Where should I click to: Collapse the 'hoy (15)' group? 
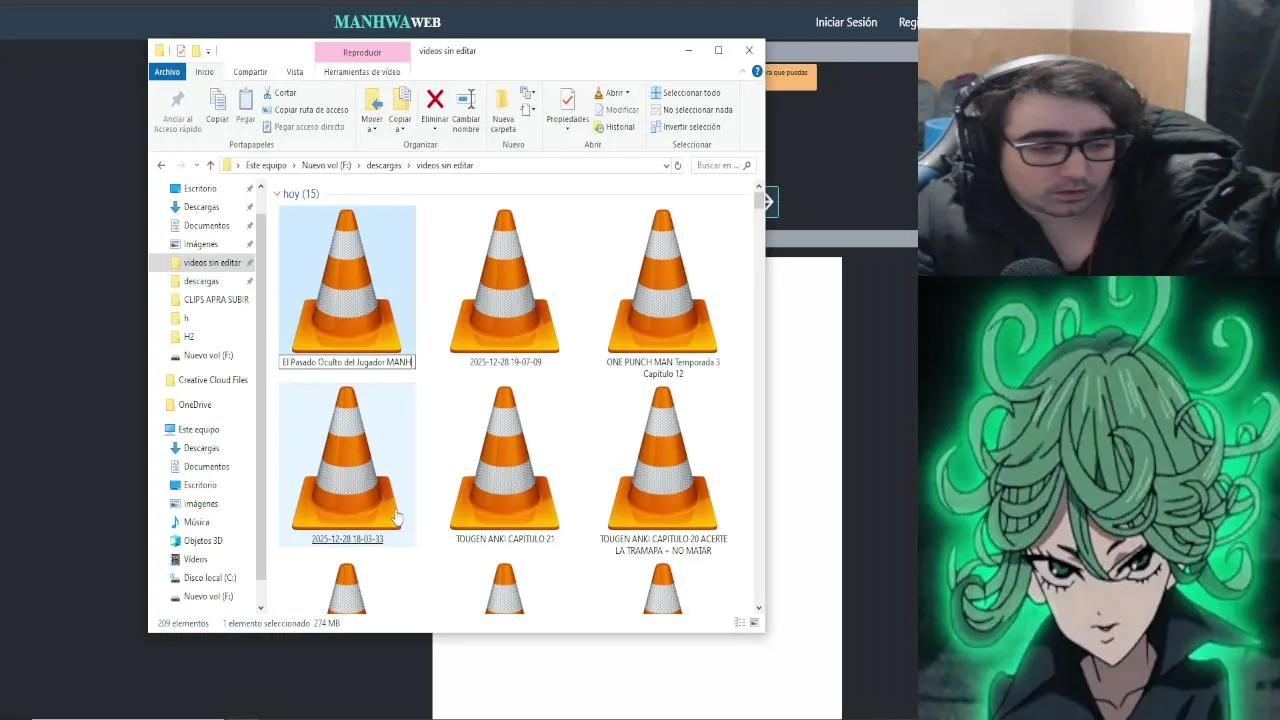tap(277, 194)
